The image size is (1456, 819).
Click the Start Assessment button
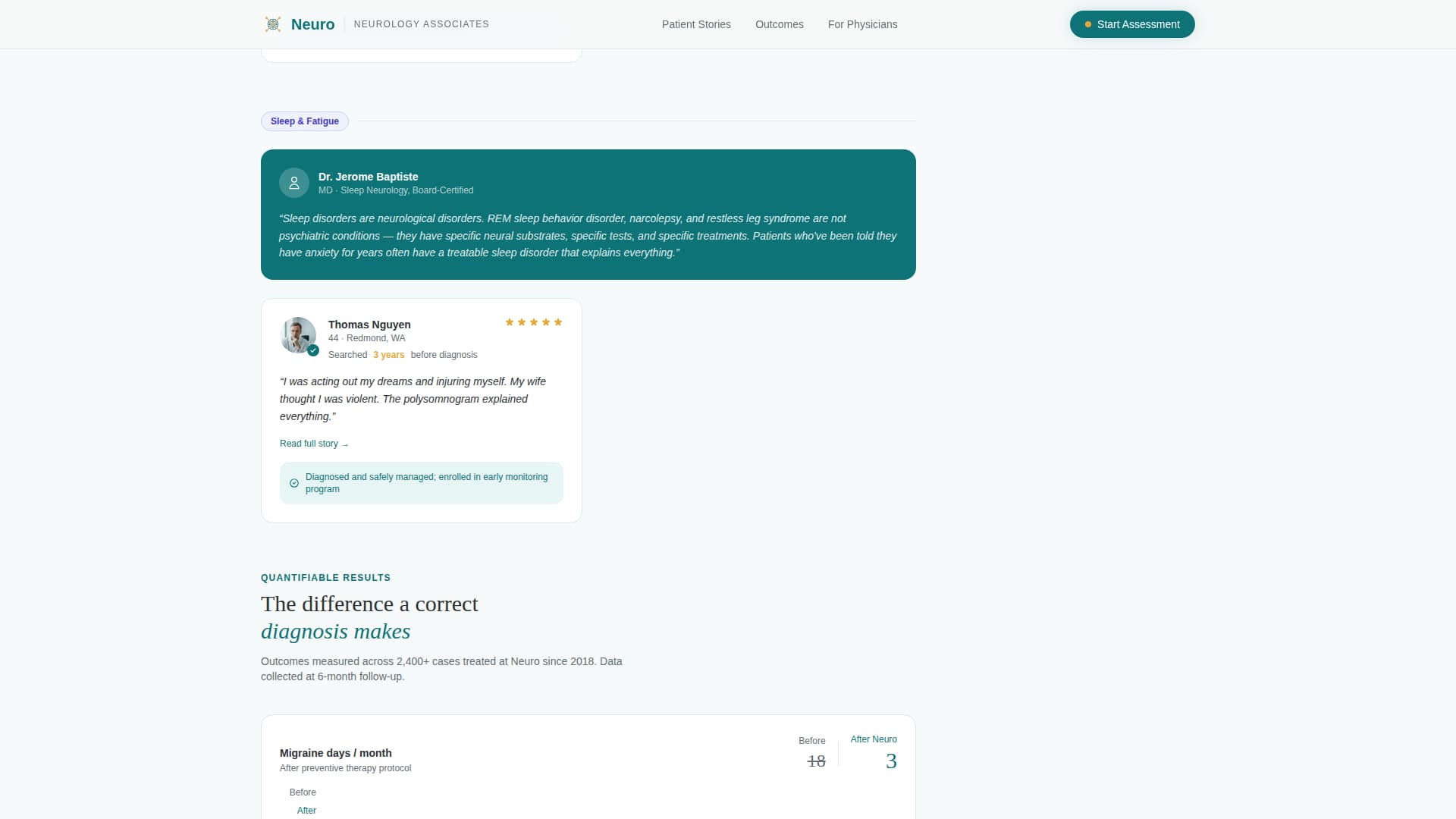pos(1132,24)
